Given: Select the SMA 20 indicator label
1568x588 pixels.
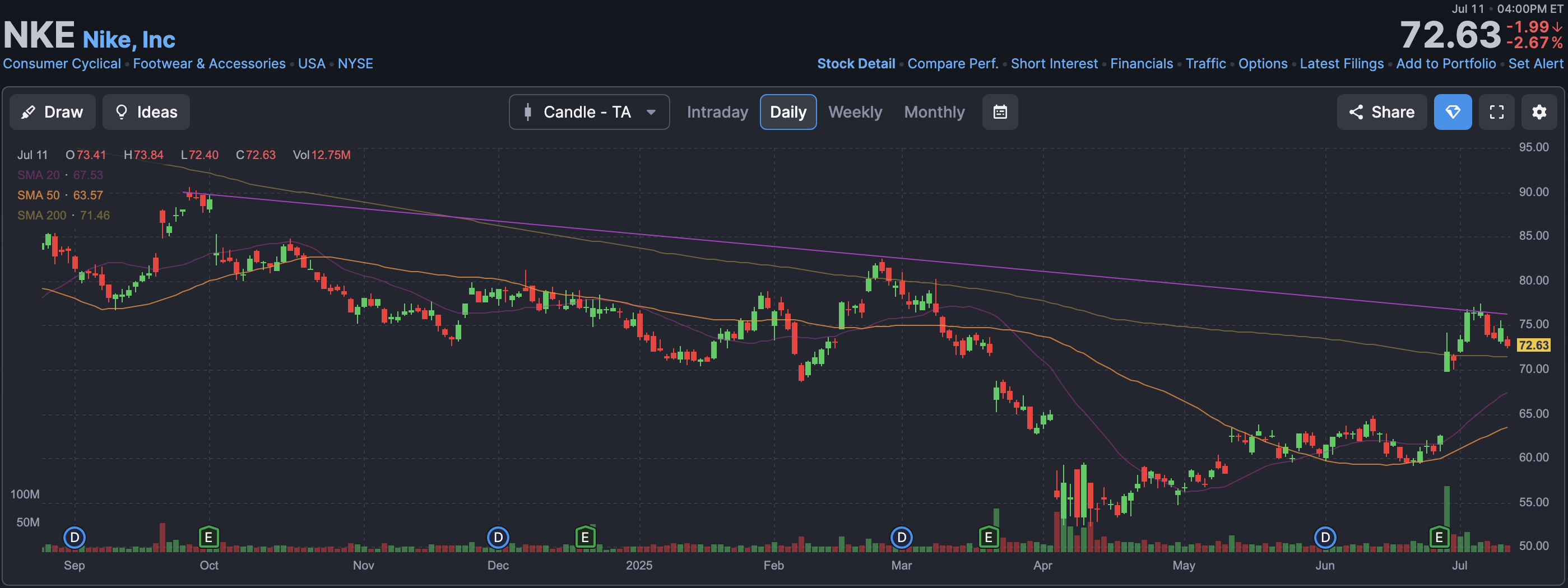Looking at the screenshot, I should tap(38, 175).
